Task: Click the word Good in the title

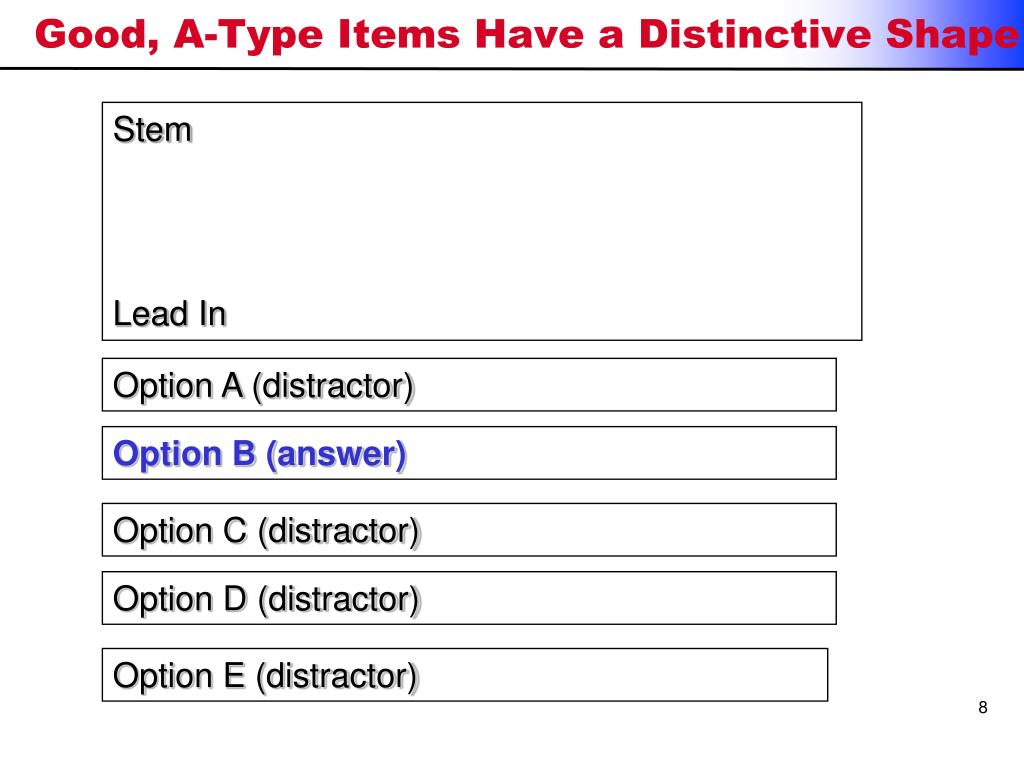Action: pos(97,35)
